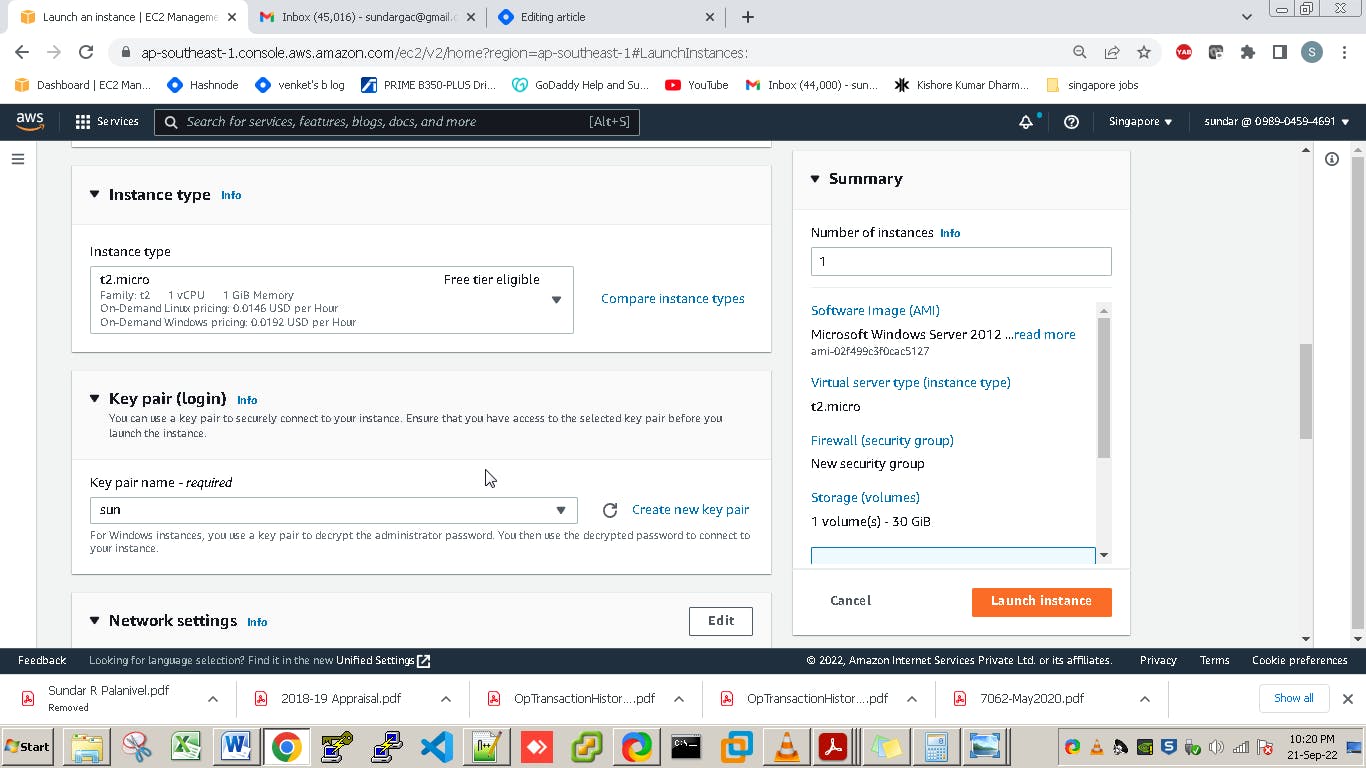Open Compare instance types link

coord(673,299)
